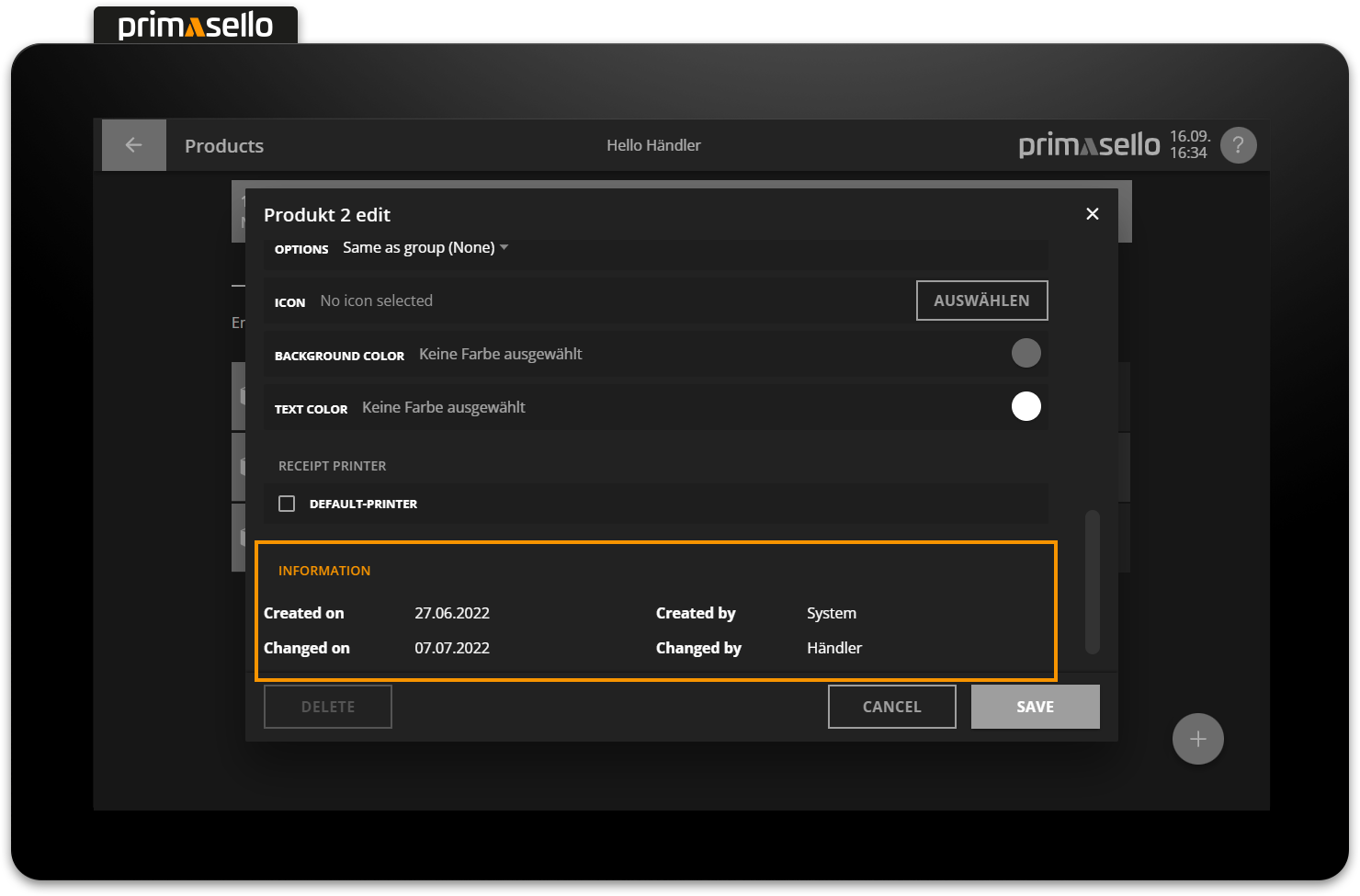Image resolution: width=1360 pixels, height=896 pixels.
Task: Pick the gray Background Color swatch
Action: (x=1026, y=353)
